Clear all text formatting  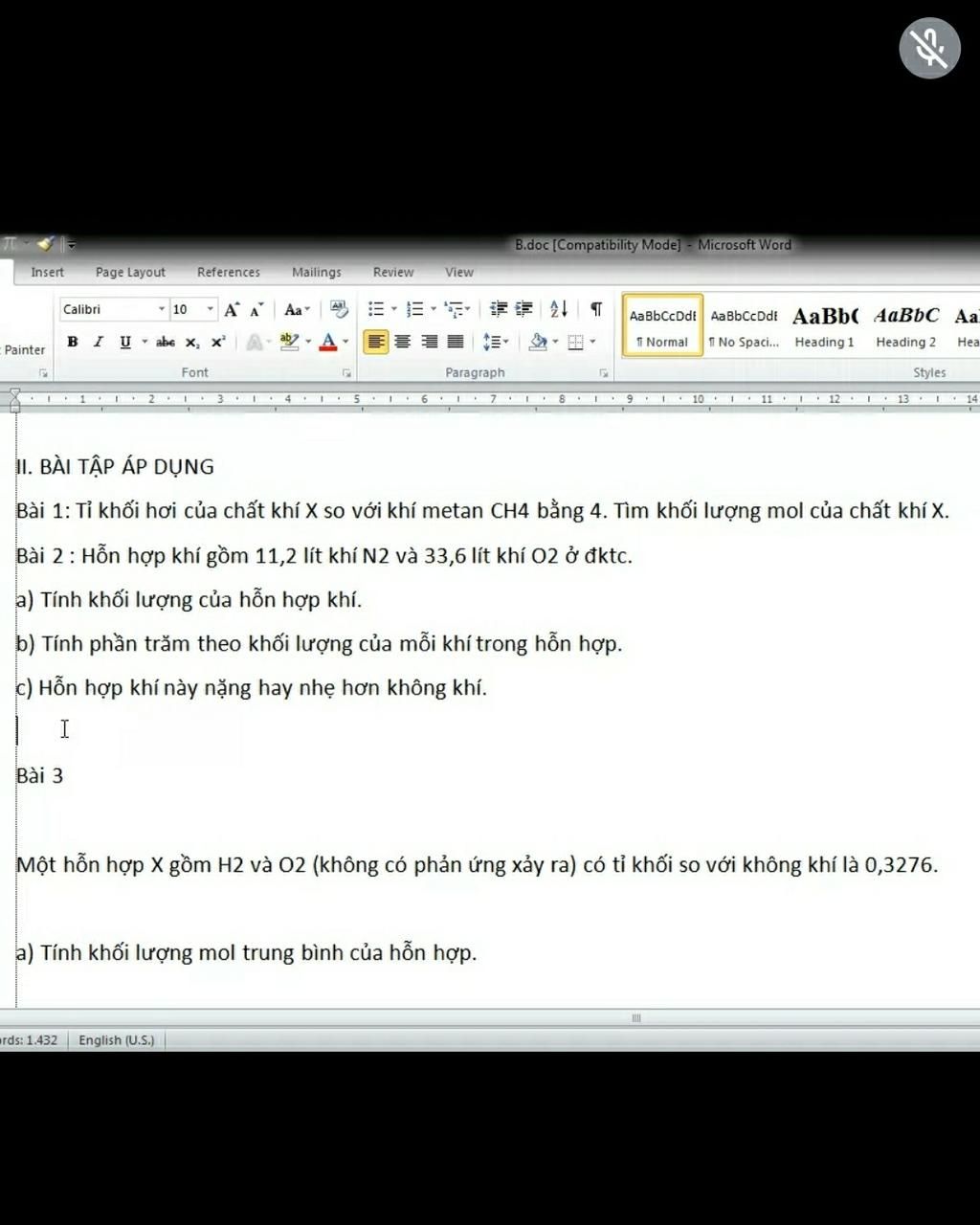[x=339, y=309]
